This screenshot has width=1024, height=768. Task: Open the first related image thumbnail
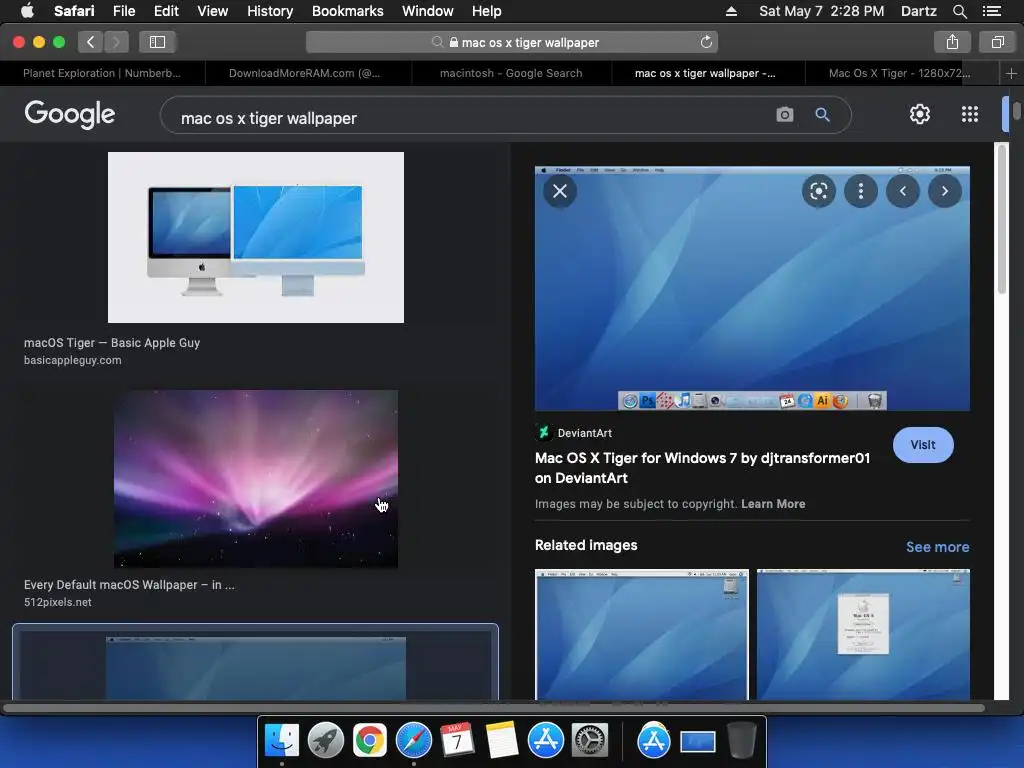tap(641, 634)
